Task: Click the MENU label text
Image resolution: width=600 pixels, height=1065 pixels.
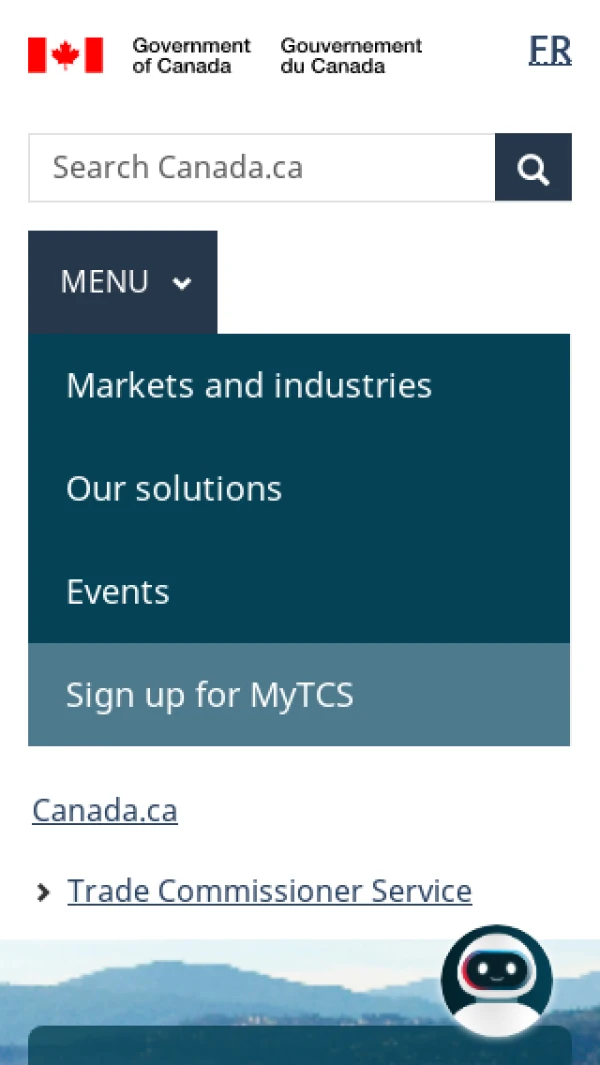Action: (104, 282)
